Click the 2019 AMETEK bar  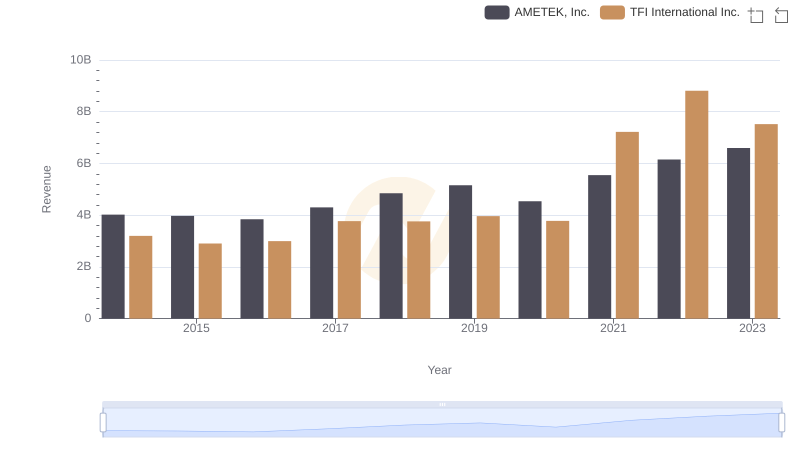coord(460,251)
